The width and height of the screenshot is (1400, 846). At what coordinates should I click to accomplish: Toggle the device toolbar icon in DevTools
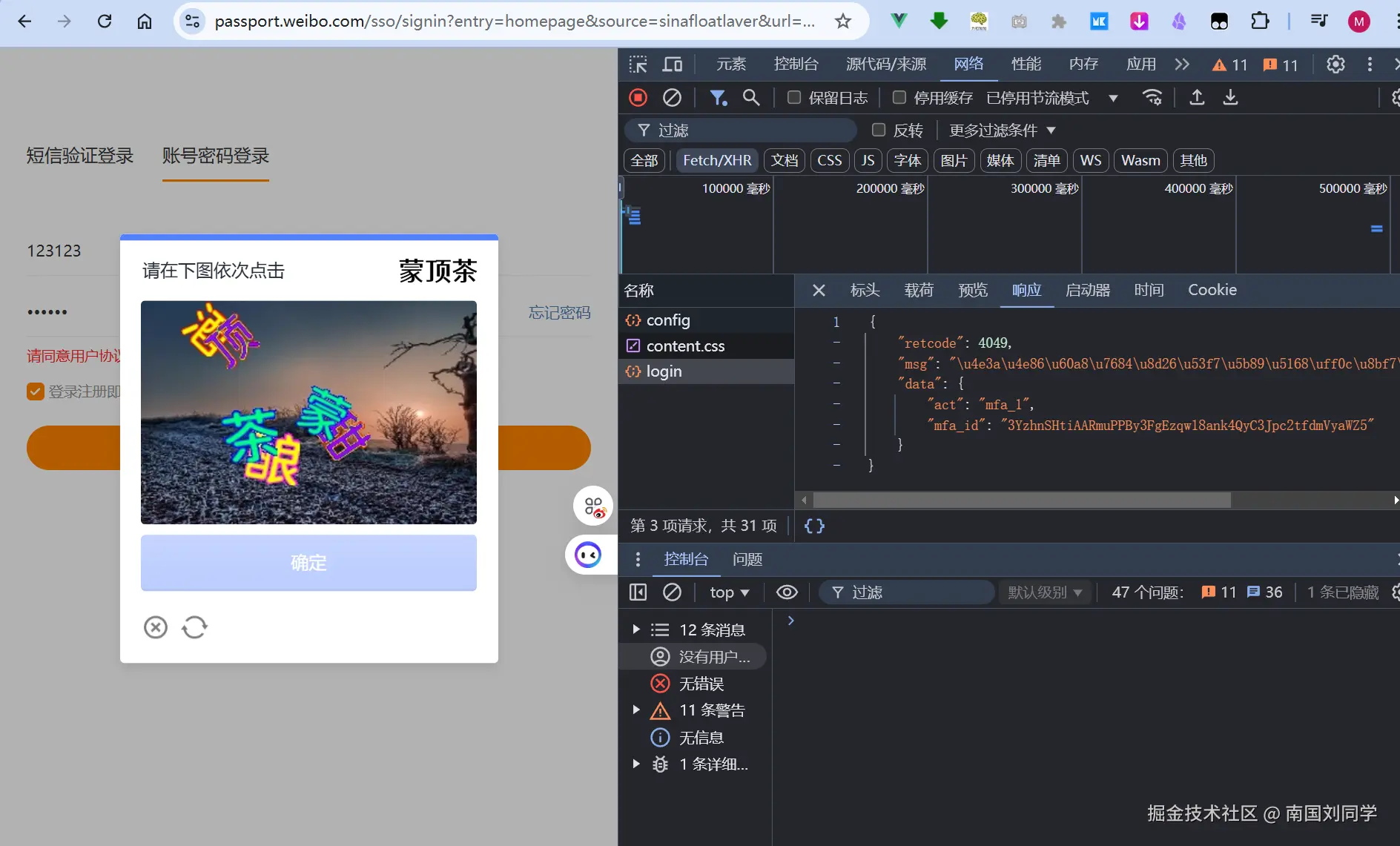coord(673,65)
